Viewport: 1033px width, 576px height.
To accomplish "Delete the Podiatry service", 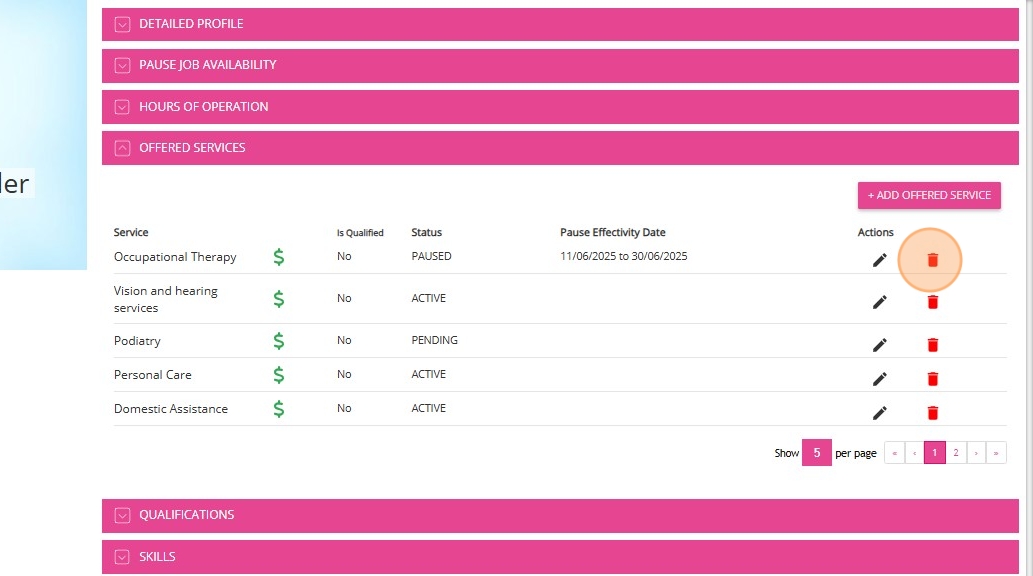I will 932,345.
